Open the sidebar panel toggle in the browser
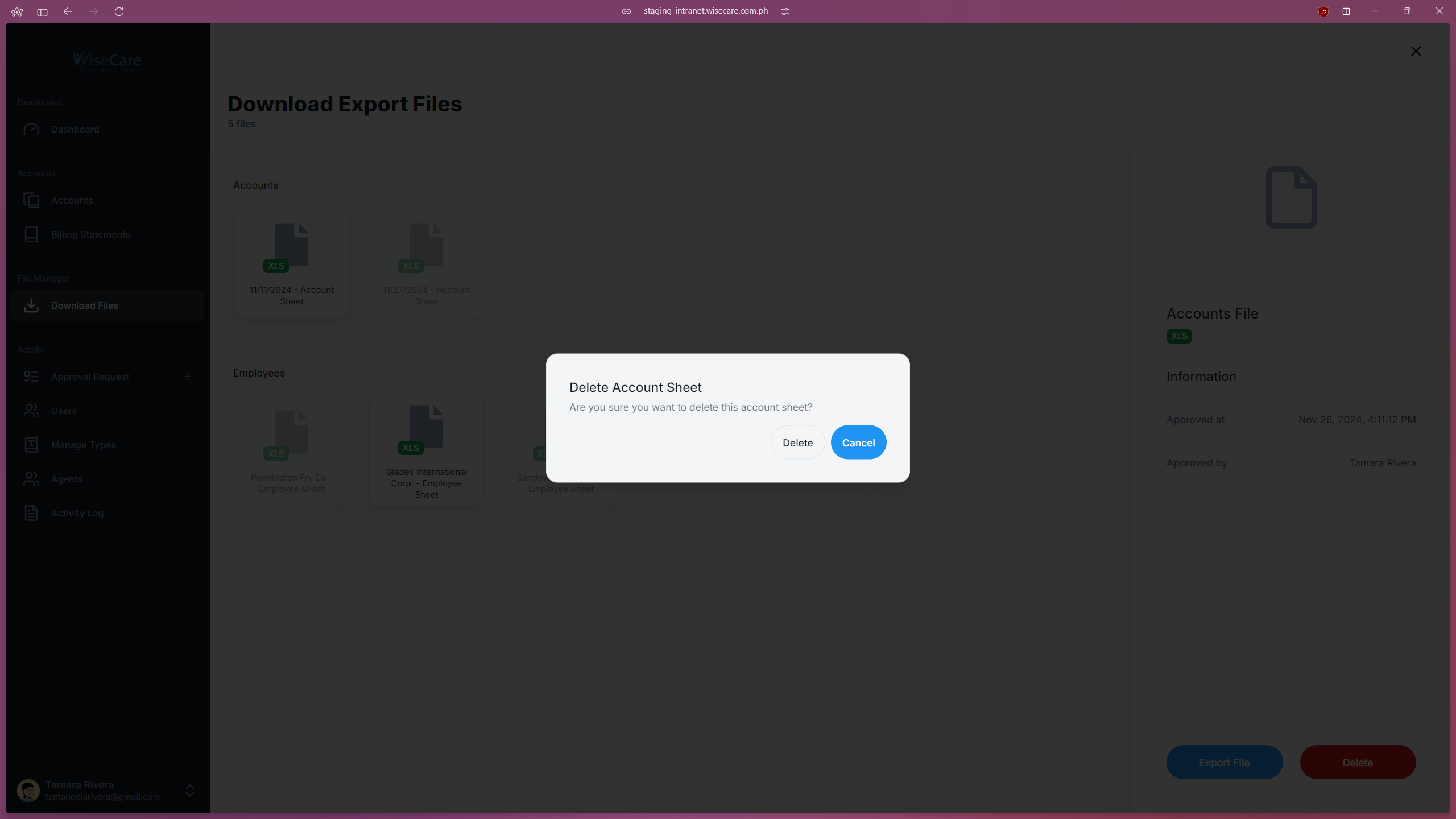Viewport: 1456px width, 819px height. tap(42, 11)
